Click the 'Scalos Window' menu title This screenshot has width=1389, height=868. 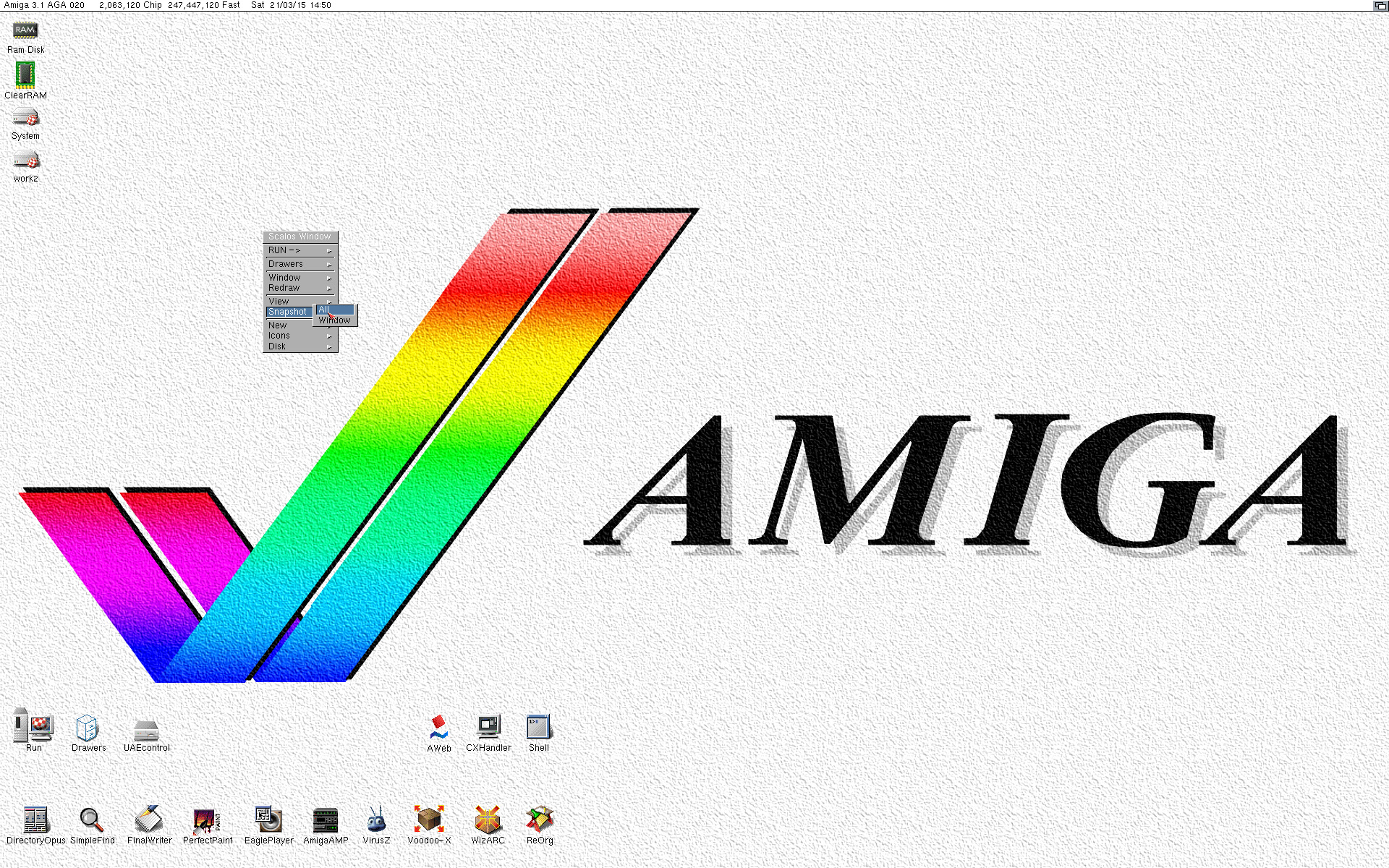tap(300, 237)
